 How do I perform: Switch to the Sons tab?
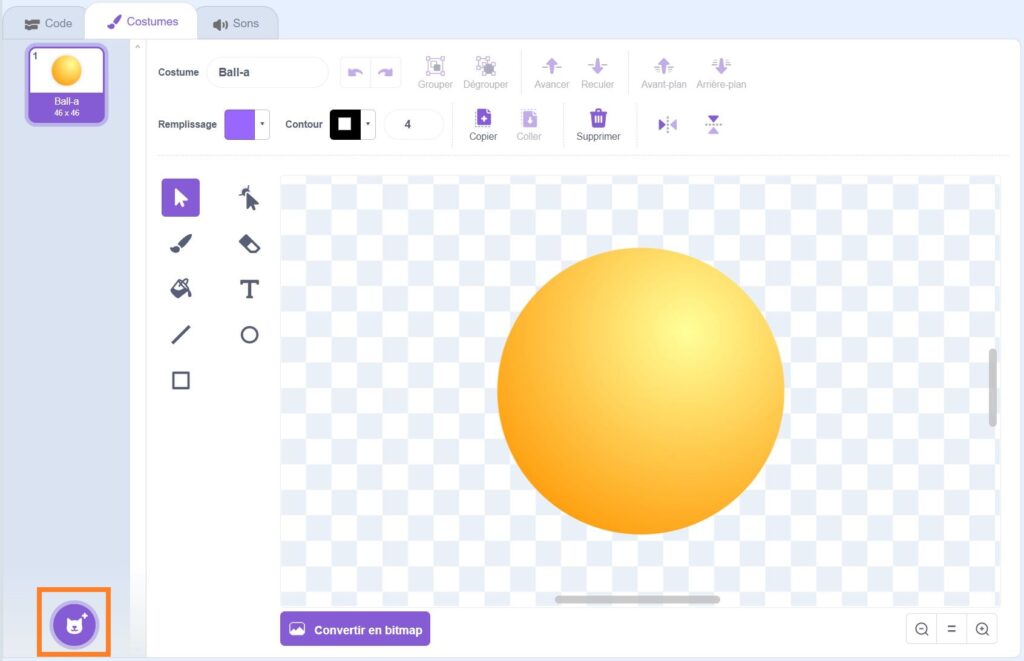point(236,23)
